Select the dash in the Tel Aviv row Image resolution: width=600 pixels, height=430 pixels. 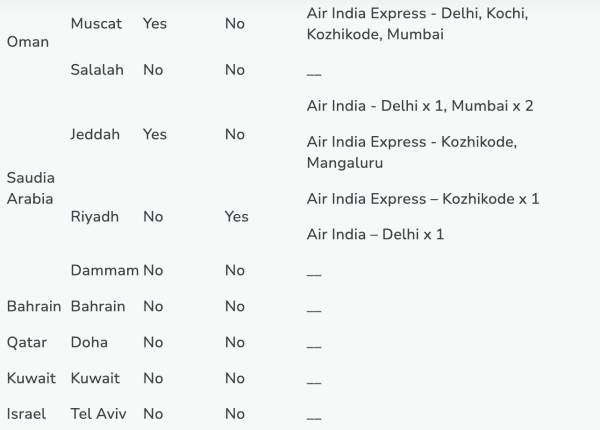click(x=314, y=415)
